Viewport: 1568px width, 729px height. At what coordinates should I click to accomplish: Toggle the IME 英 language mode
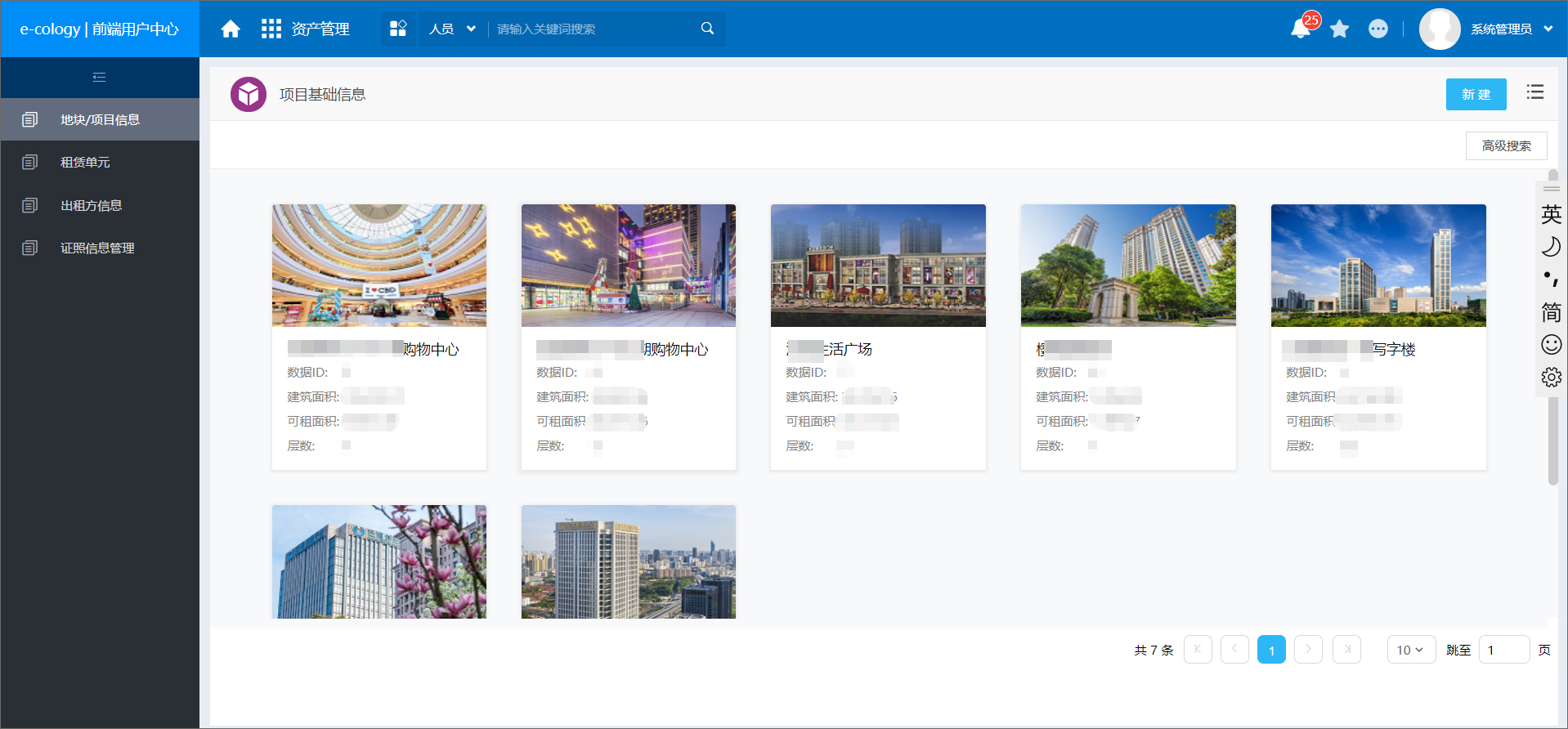pos(1551,215)
